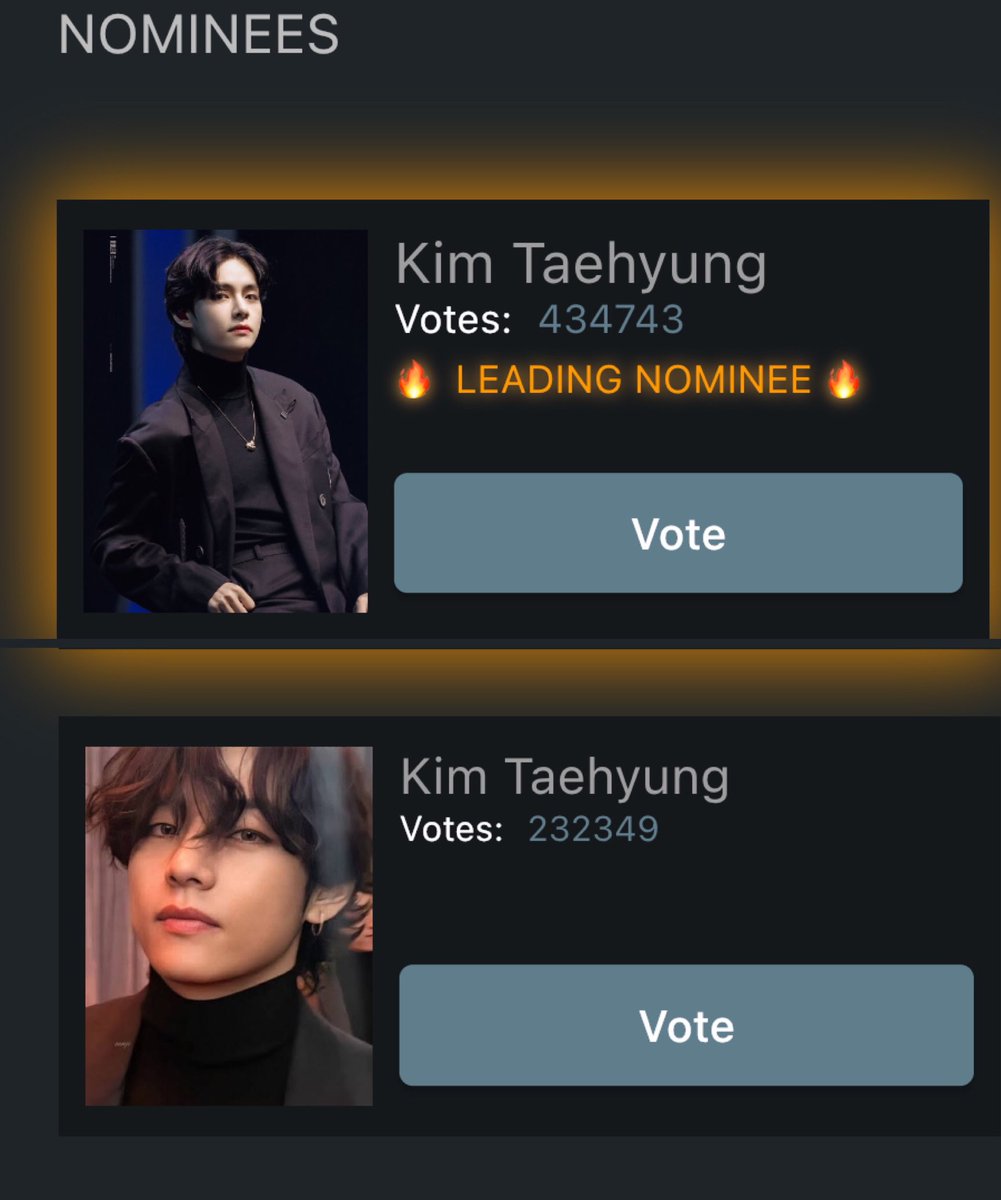Viewport: 1001px width, 1200px height.
Task: Click the blank area under the 232349 votes text
Action: 686,905
